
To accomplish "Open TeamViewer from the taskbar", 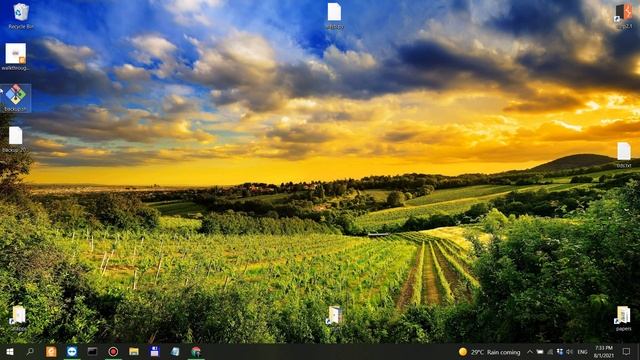I will click(x=72, y=351).
